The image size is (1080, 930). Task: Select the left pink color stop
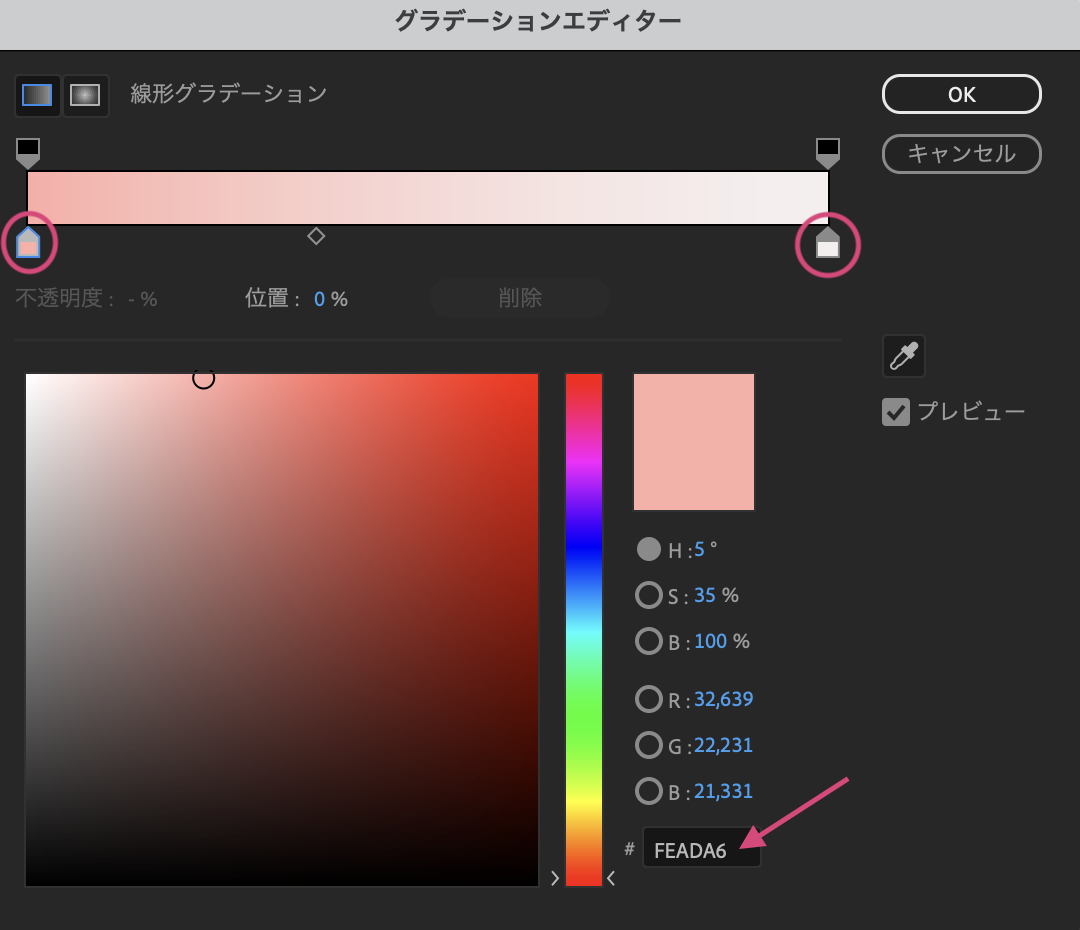29,243
